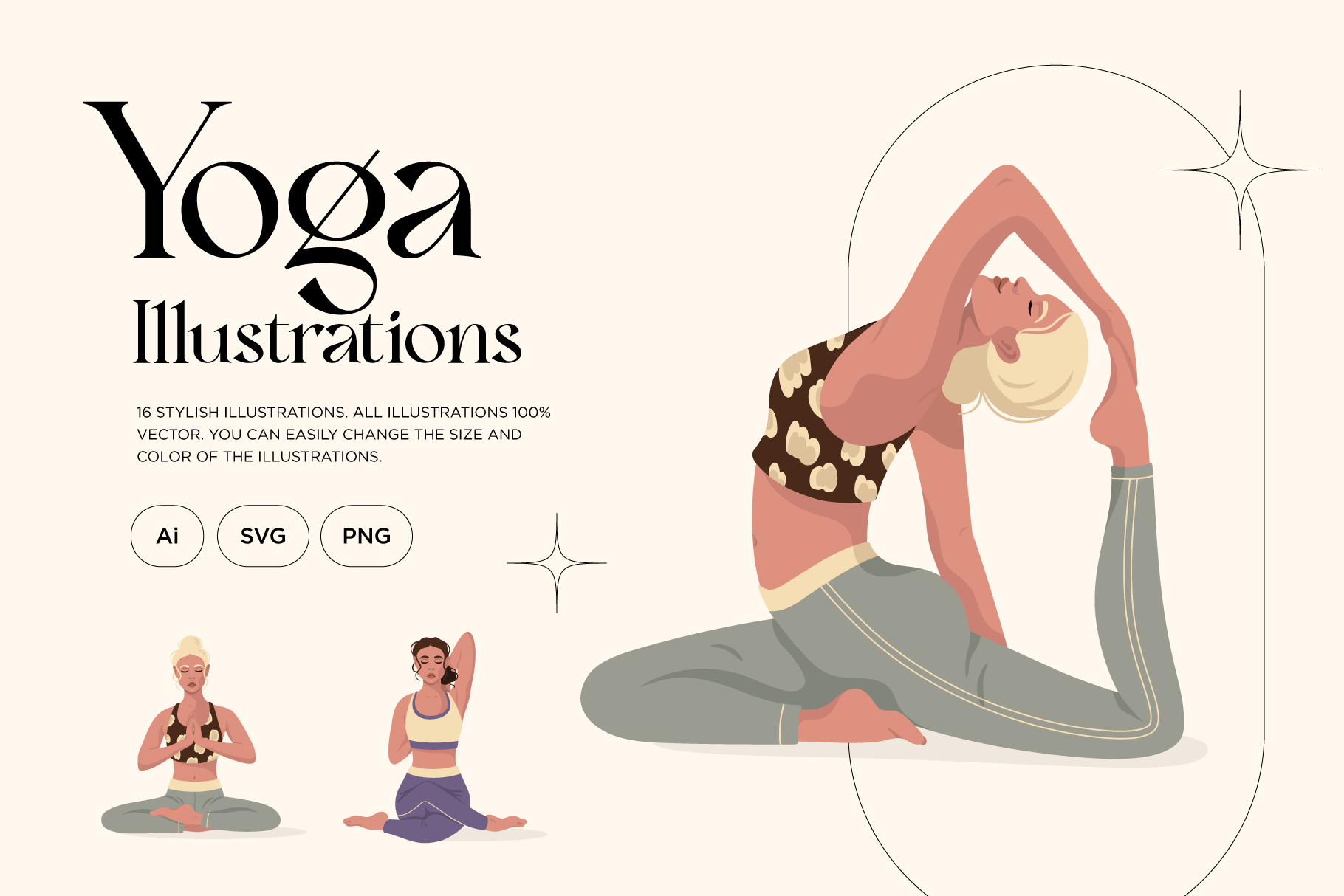Click the thin arch outline frame
Image resolution: width=1344 pixels, height=896 pixels.
click(1056, 480)
